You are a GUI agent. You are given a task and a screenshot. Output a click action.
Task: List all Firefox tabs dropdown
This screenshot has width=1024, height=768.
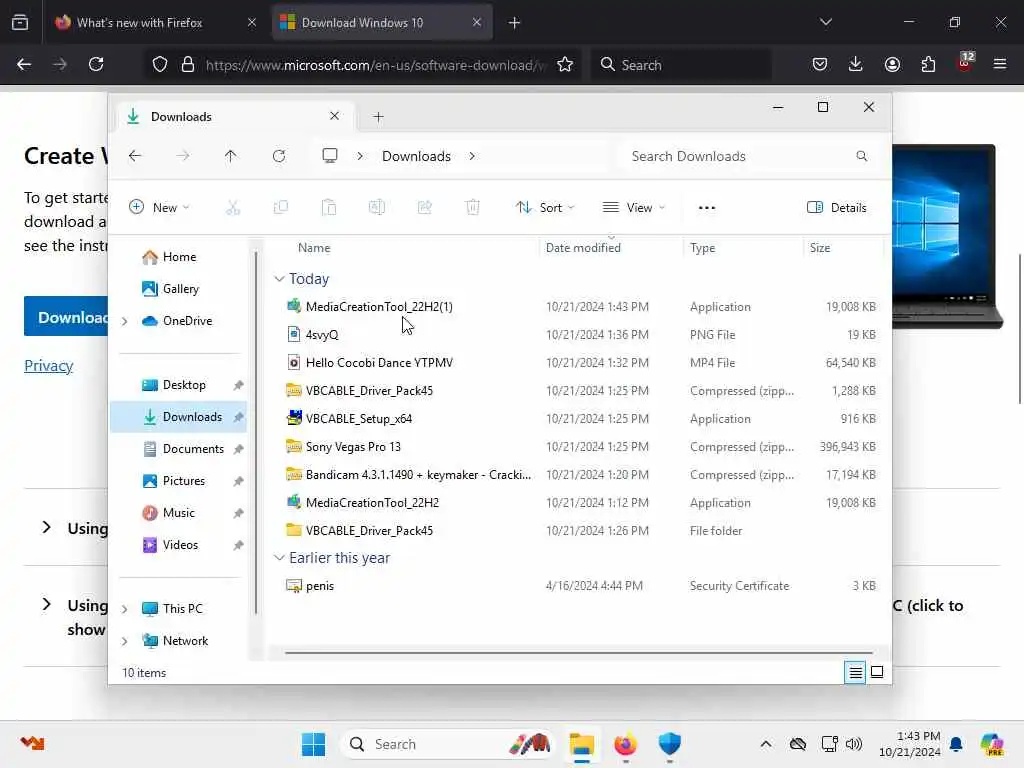825,22
